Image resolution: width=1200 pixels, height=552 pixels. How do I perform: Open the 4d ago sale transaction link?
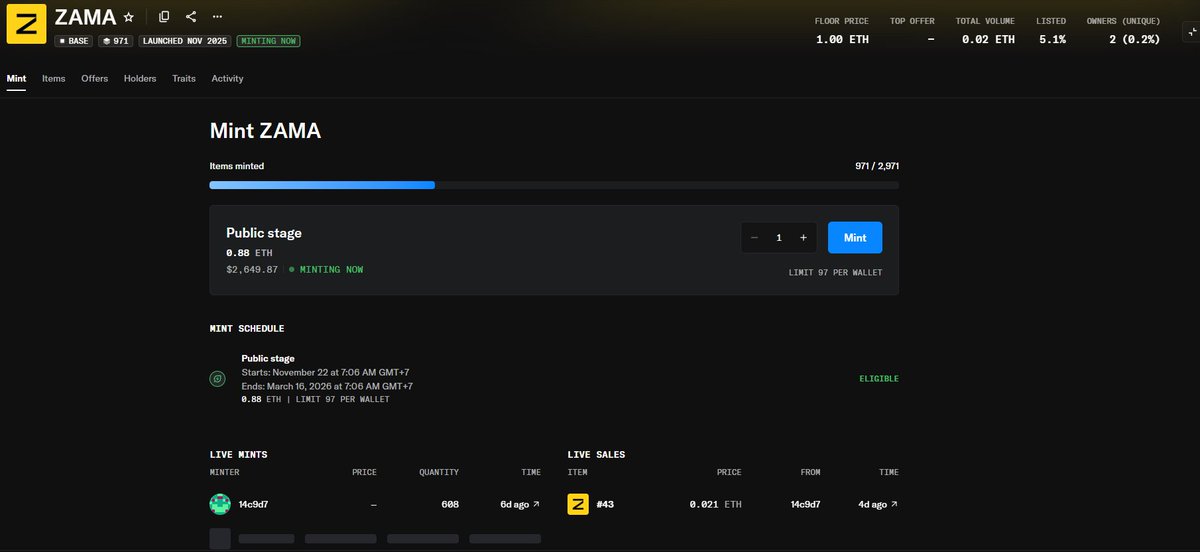[x=878, y=505]
